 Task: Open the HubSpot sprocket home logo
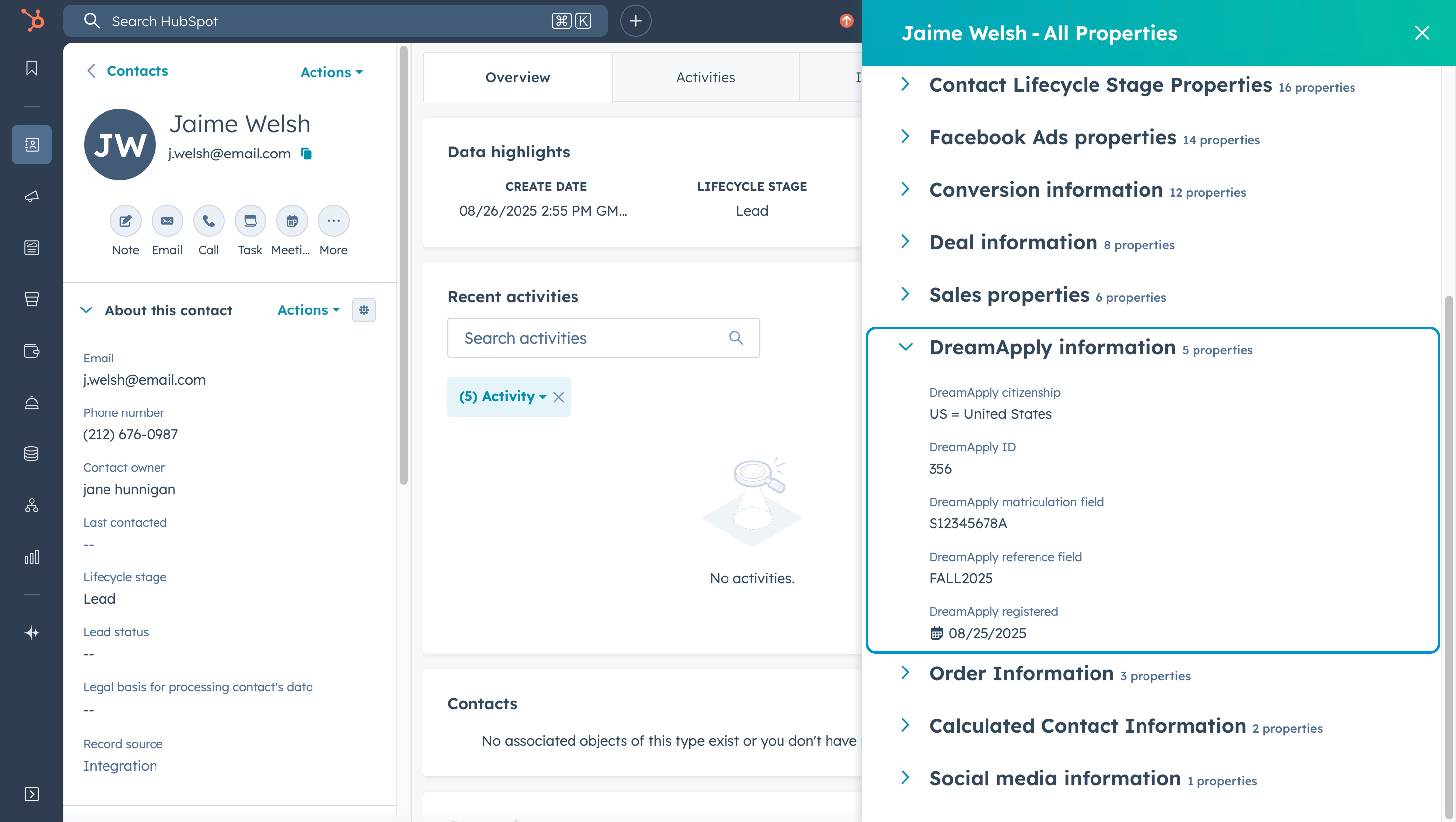point(32,21)
